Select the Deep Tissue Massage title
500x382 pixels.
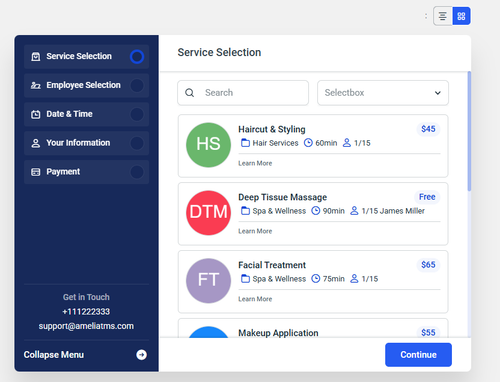click(282, 197)
